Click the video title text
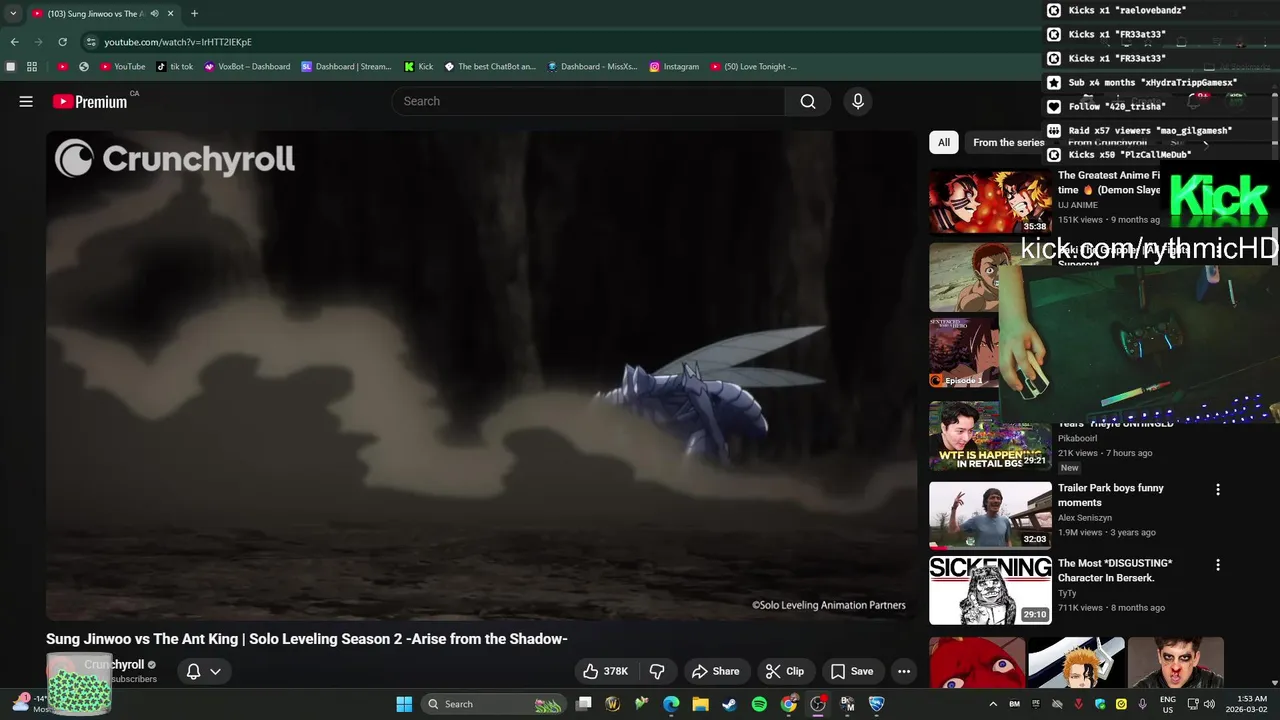This screenshot has height=720, width=1280. pos(307,639)
